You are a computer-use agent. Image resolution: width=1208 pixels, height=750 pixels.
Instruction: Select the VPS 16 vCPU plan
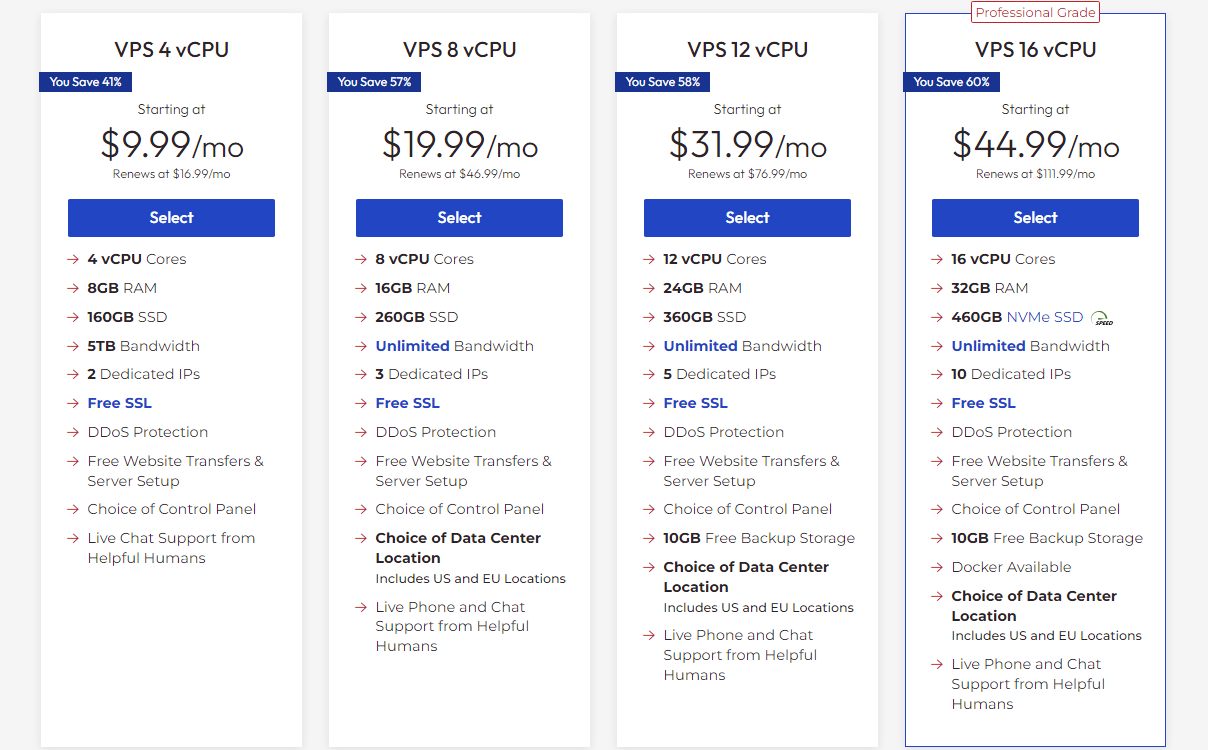coord(1035,218)
